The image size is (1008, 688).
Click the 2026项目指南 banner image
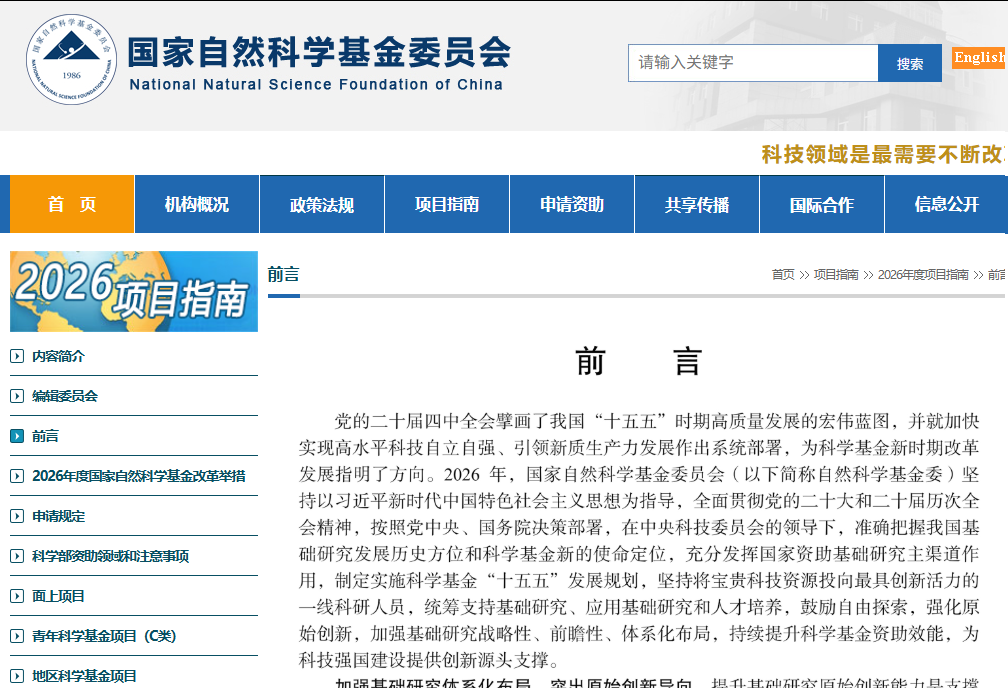pos(133,291)
